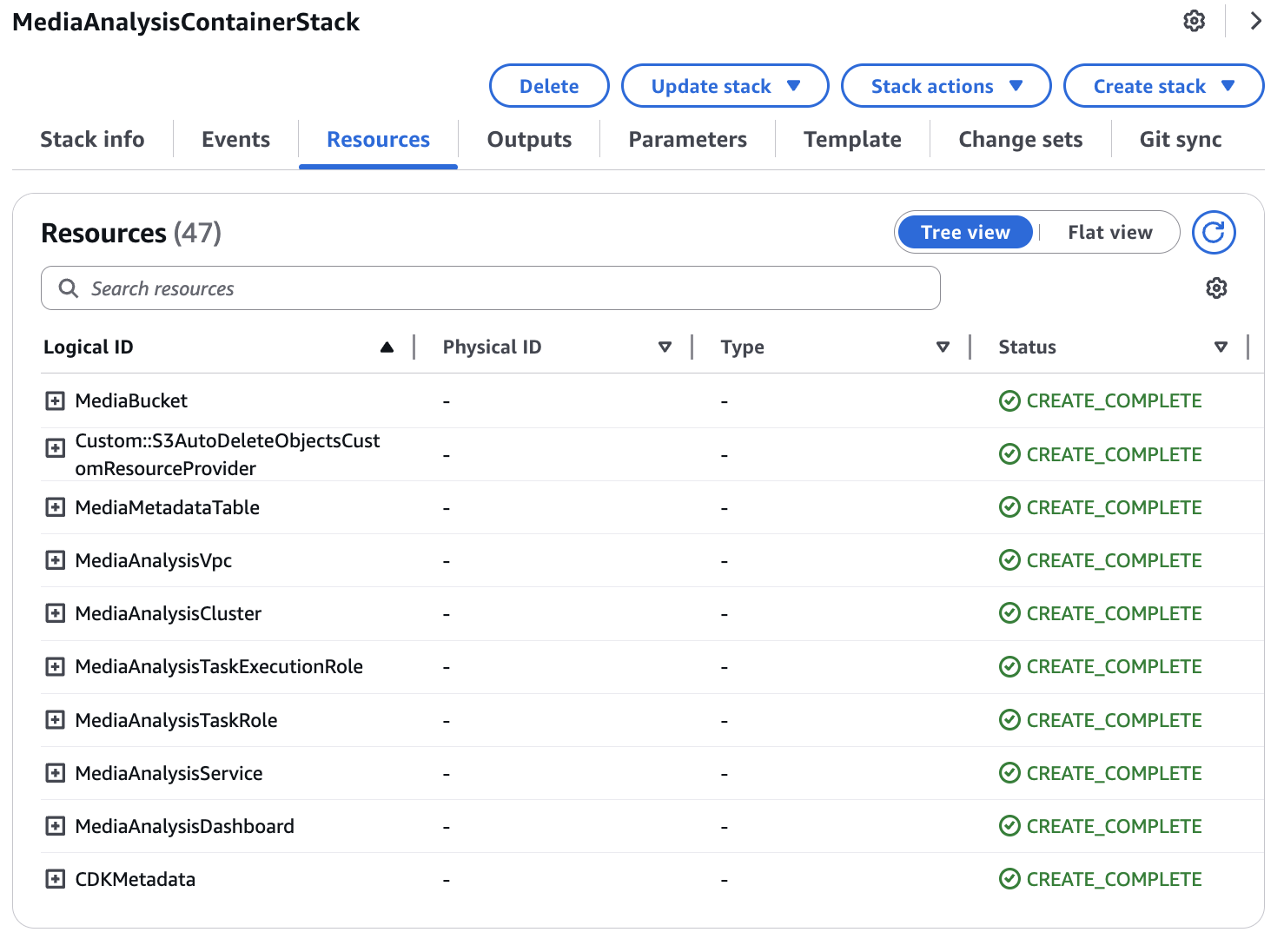Click the MediaAnalysisContainerStack title

point(186,22)
